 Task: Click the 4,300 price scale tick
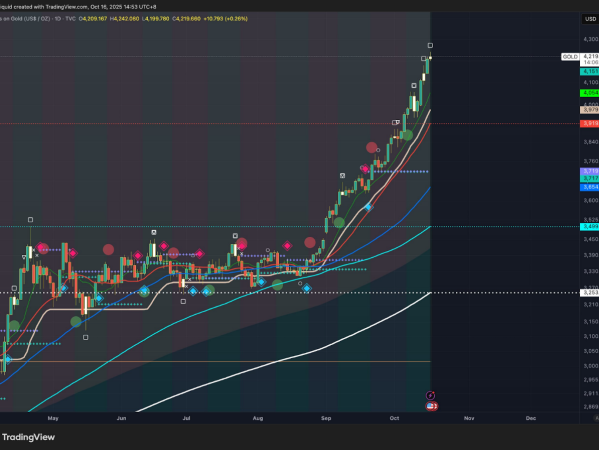[x=591, y=39]
